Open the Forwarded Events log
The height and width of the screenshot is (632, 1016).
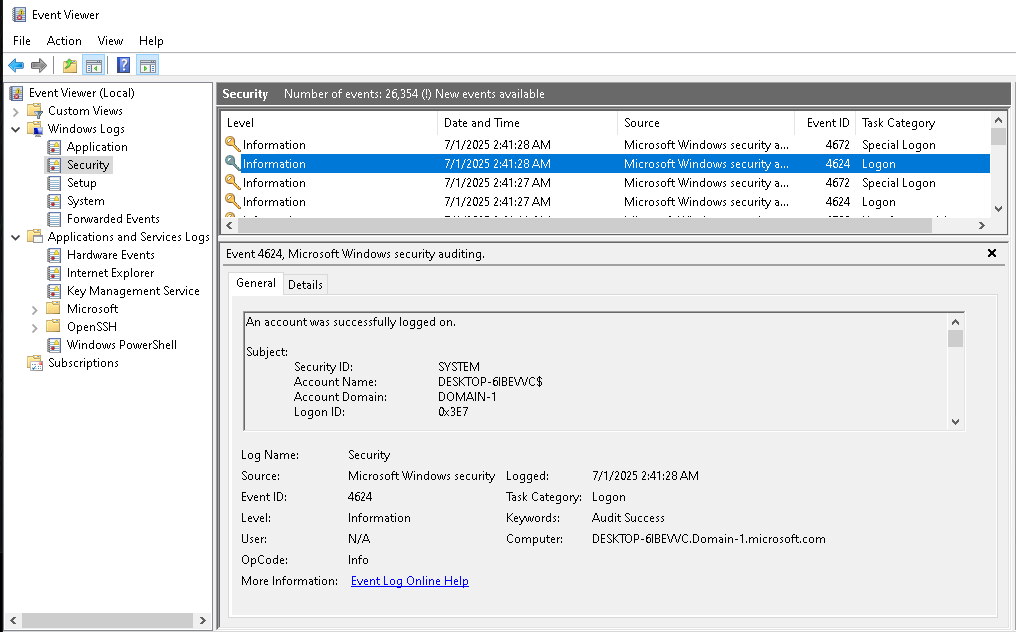coord(113,219)
